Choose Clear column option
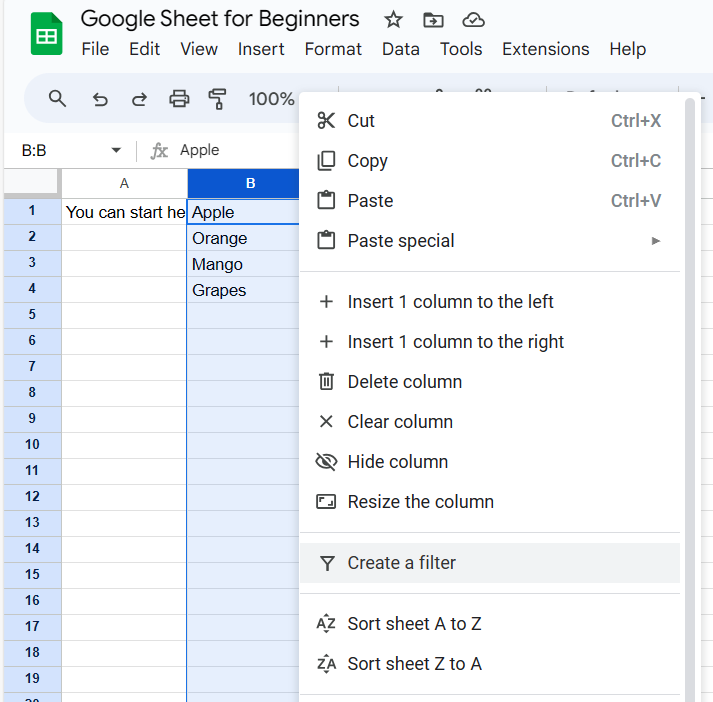 pos(490,422)
